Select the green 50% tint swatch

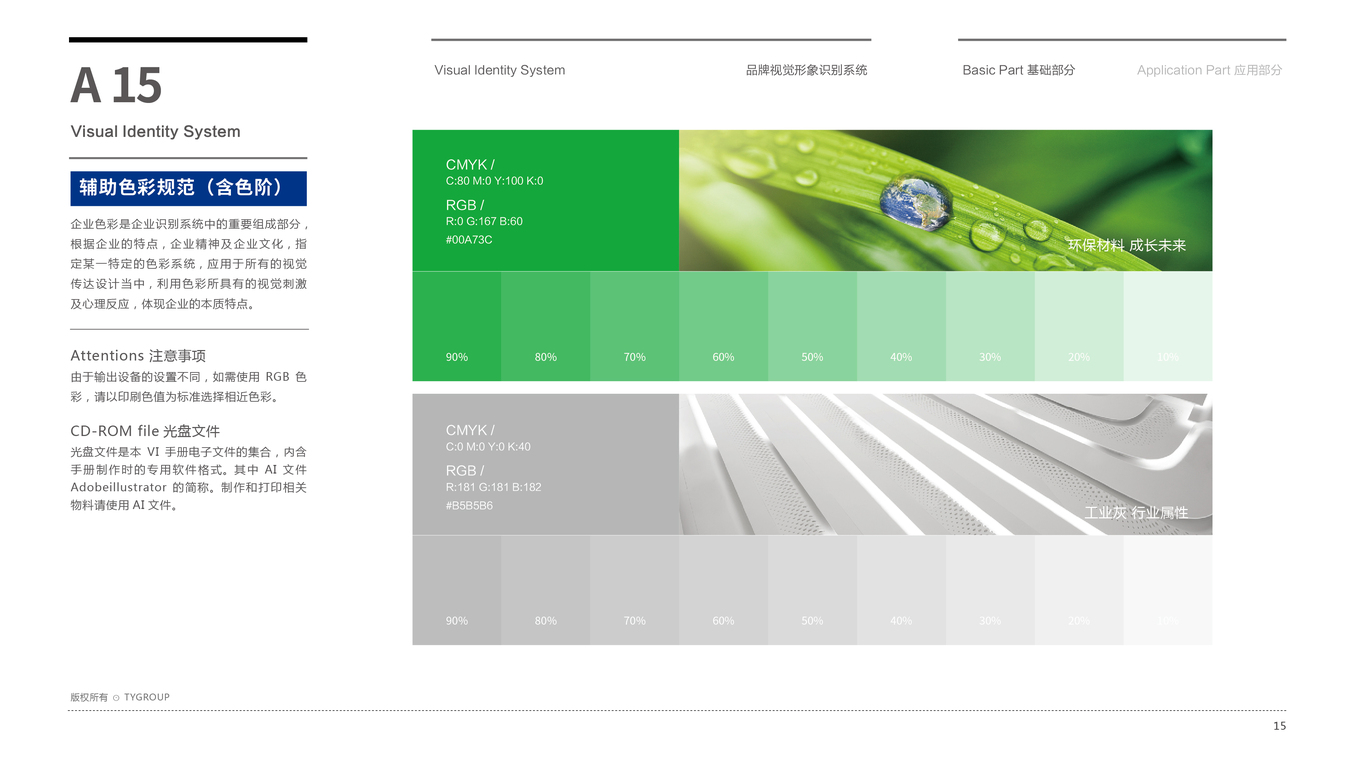point(812,326)
